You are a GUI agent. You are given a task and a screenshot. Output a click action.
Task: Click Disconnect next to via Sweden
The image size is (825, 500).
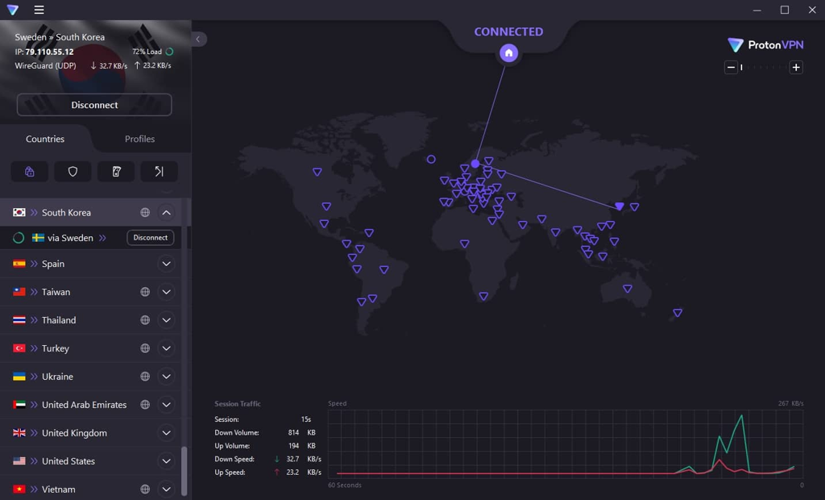pyautogui.click(x=150, y=238)
